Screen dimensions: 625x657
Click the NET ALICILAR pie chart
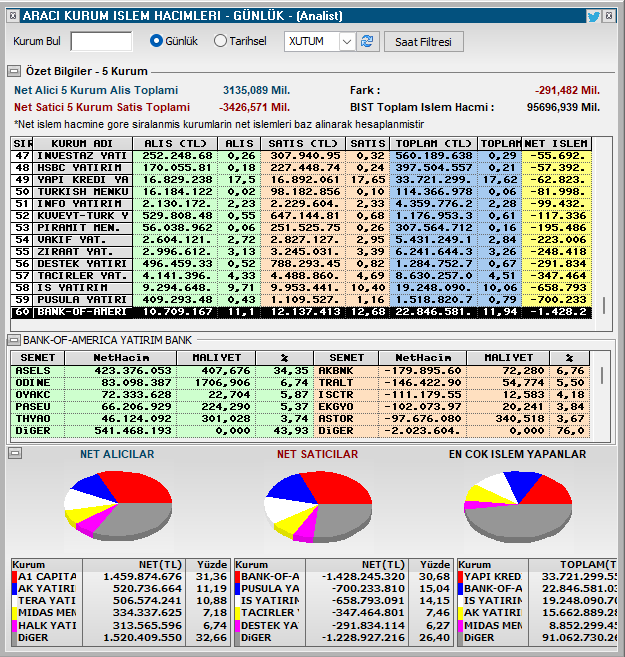click(118, 504)
